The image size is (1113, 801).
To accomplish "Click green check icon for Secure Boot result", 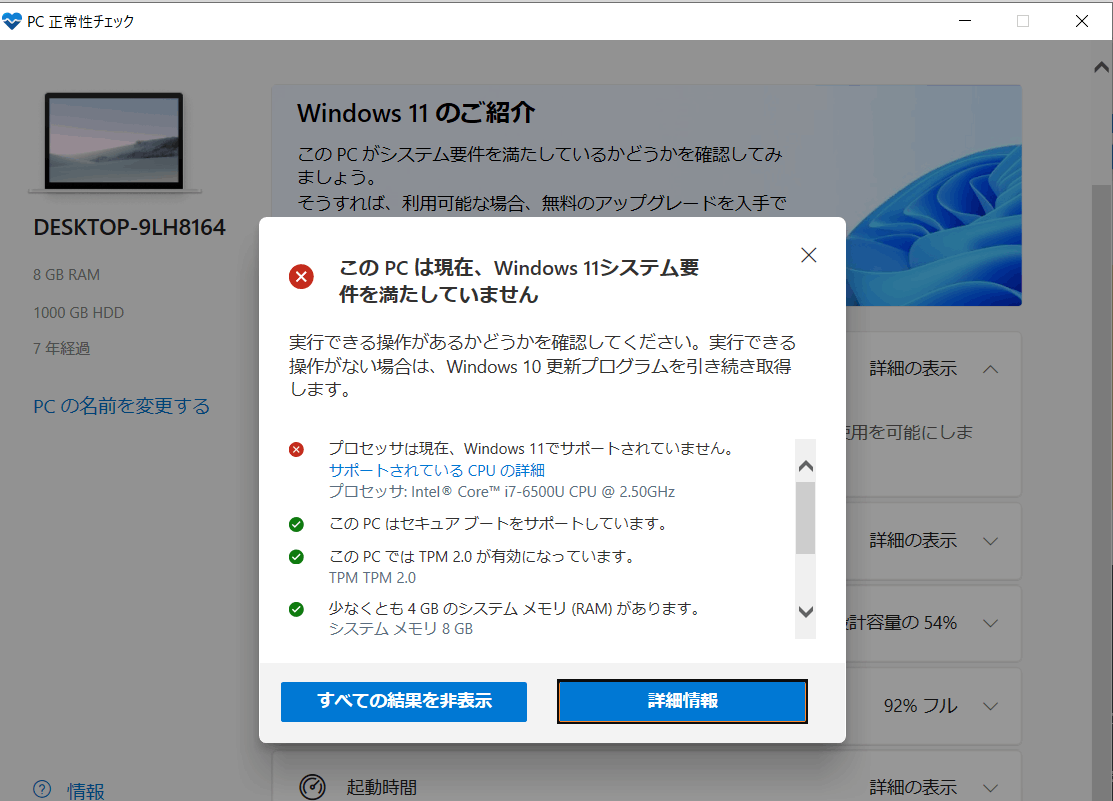I will 297,525.
